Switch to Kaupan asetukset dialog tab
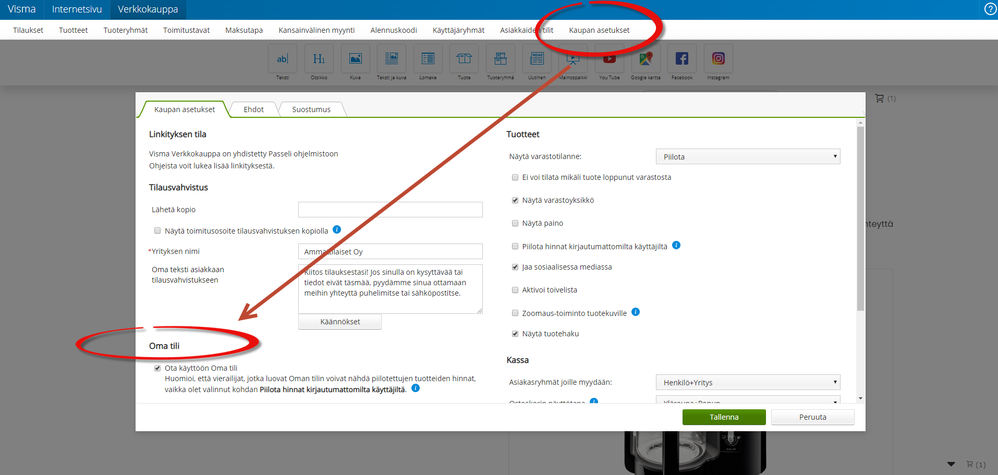This screenshot has height=475, width=998. [185, 110]
